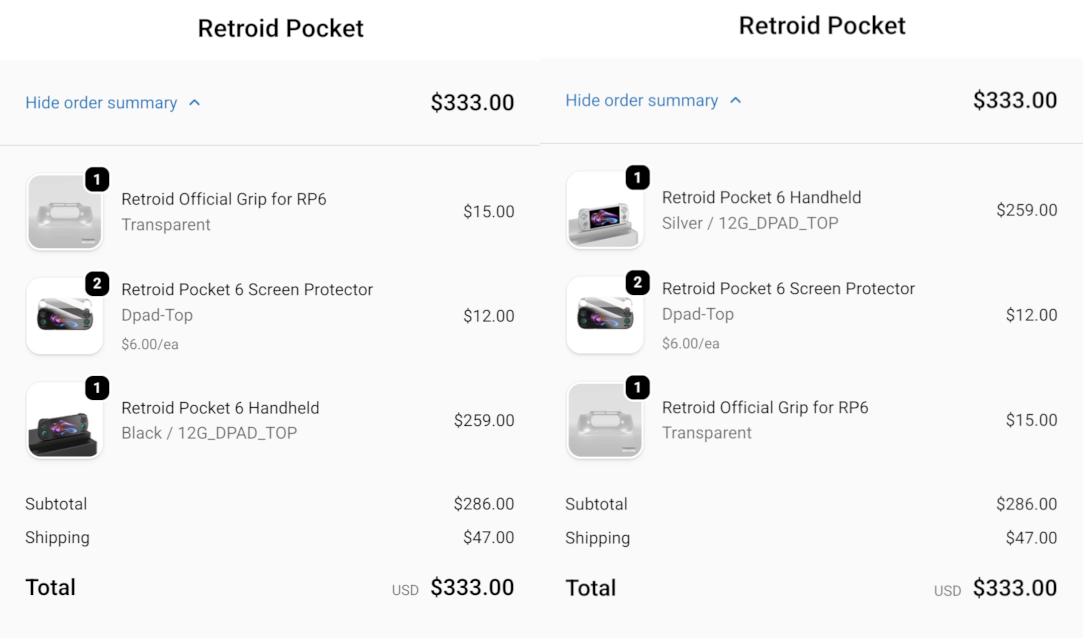The width and height of the screenshot is (1083, 638).
Task: Click the quantity badge on the Silver handheld
Action: coord(637,178)
